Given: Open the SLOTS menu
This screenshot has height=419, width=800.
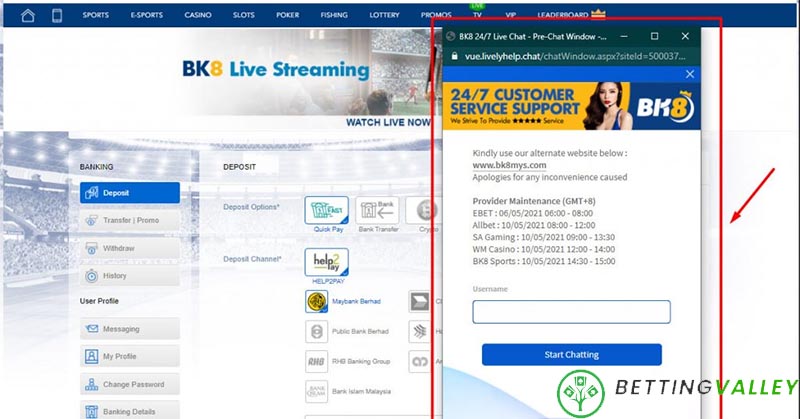Looking at the screenshot, I should (x=243, y=15).
